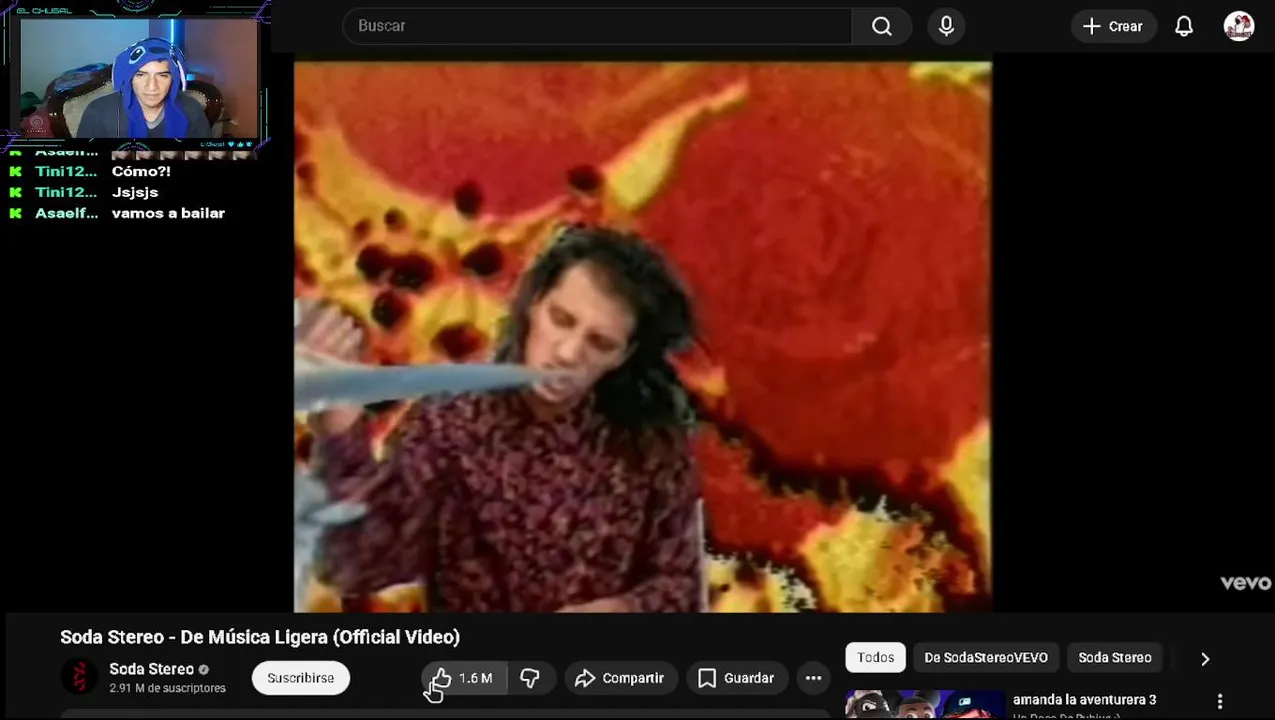Focus the Buscar search field
The height and width of the screenshot is (720, 1275).
pos(597,26)
